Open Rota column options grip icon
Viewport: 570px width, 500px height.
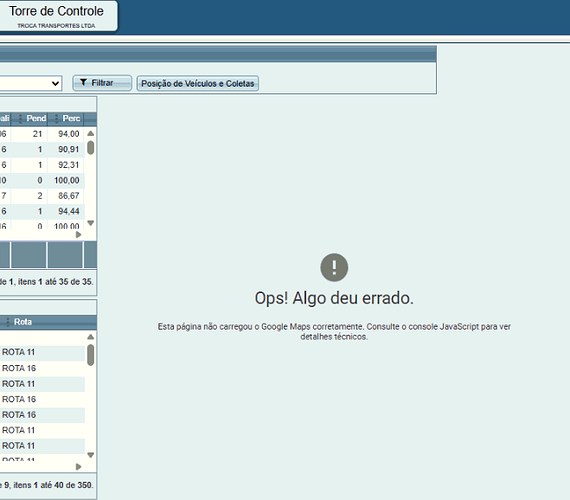pyautogui.click(x=8, y=322)
